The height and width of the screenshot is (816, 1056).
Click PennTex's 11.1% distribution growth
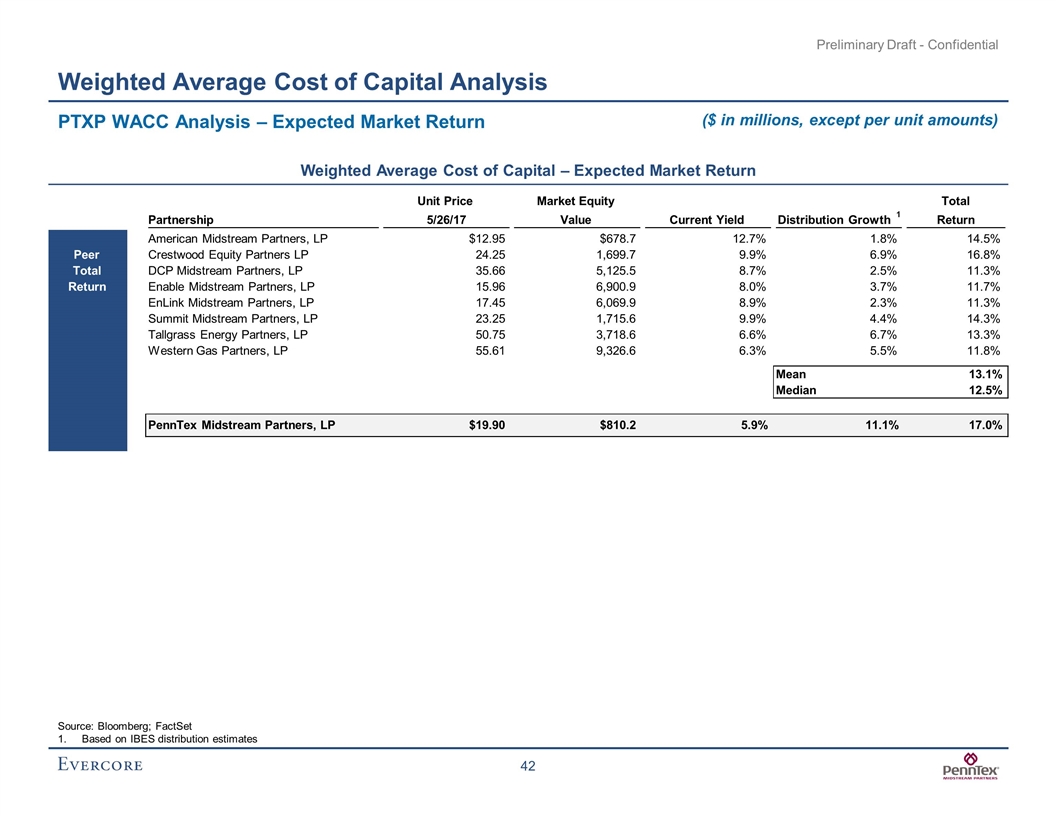coord(882,425)
